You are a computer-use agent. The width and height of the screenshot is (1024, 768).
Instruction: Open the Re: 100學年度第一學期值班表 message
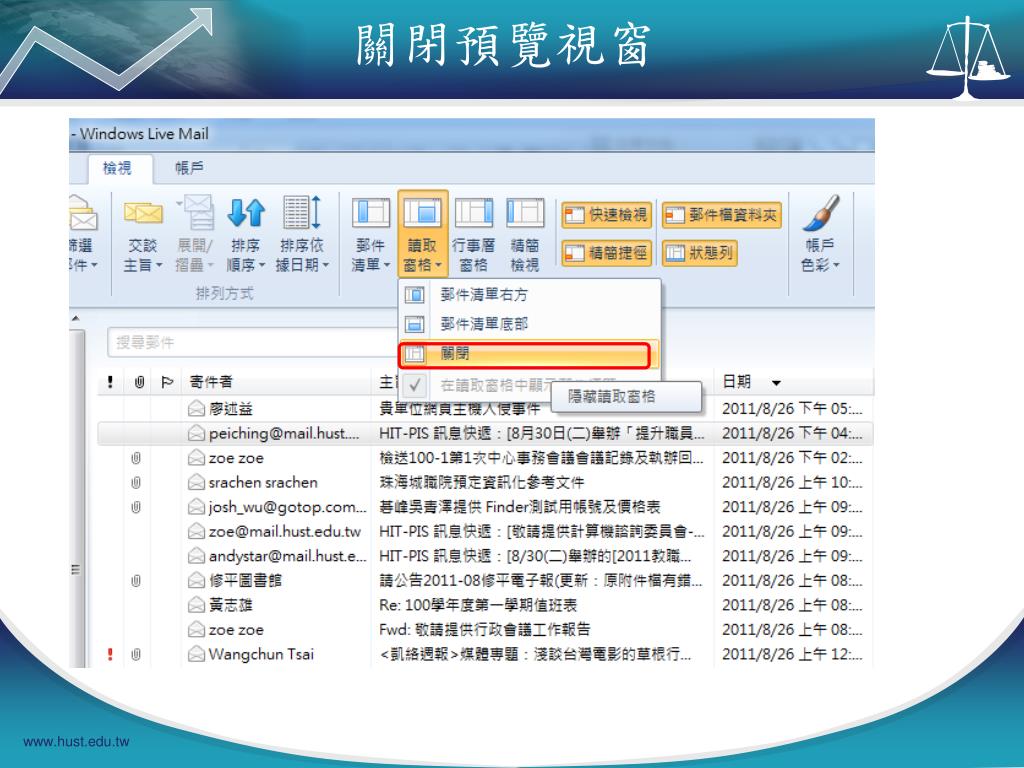point(477,605)
